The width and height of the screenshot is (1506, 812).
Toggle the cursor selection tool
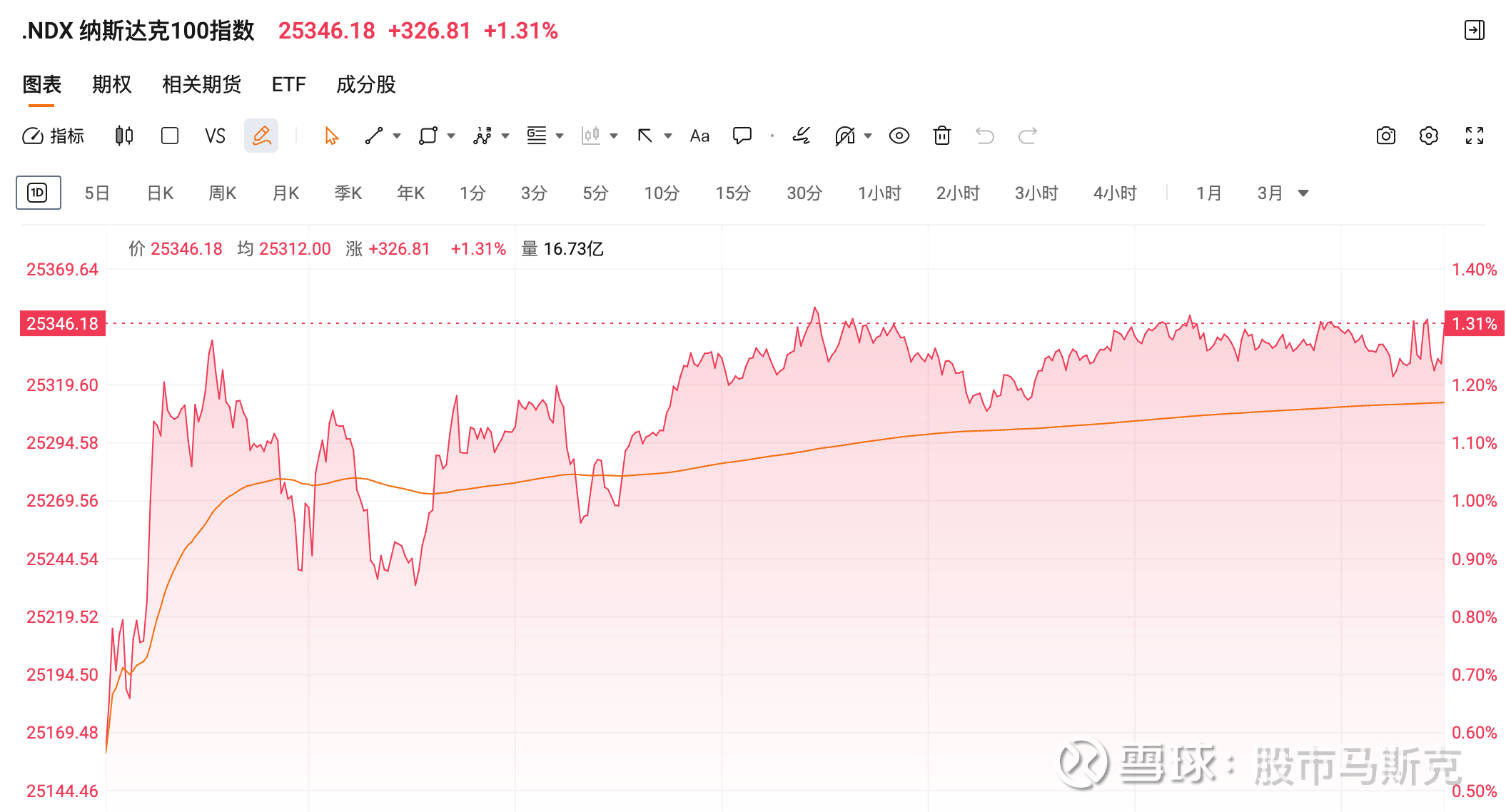tap(330, 136)
